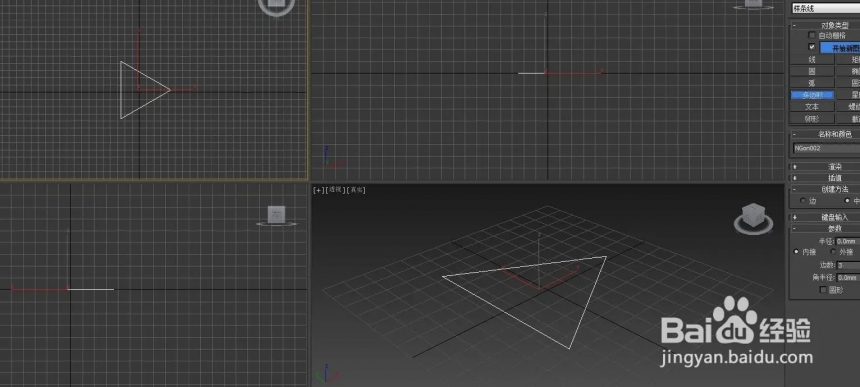Select the 弧 shape button
The width and height of the screenshot is (860, 387).
pos(812,83)
